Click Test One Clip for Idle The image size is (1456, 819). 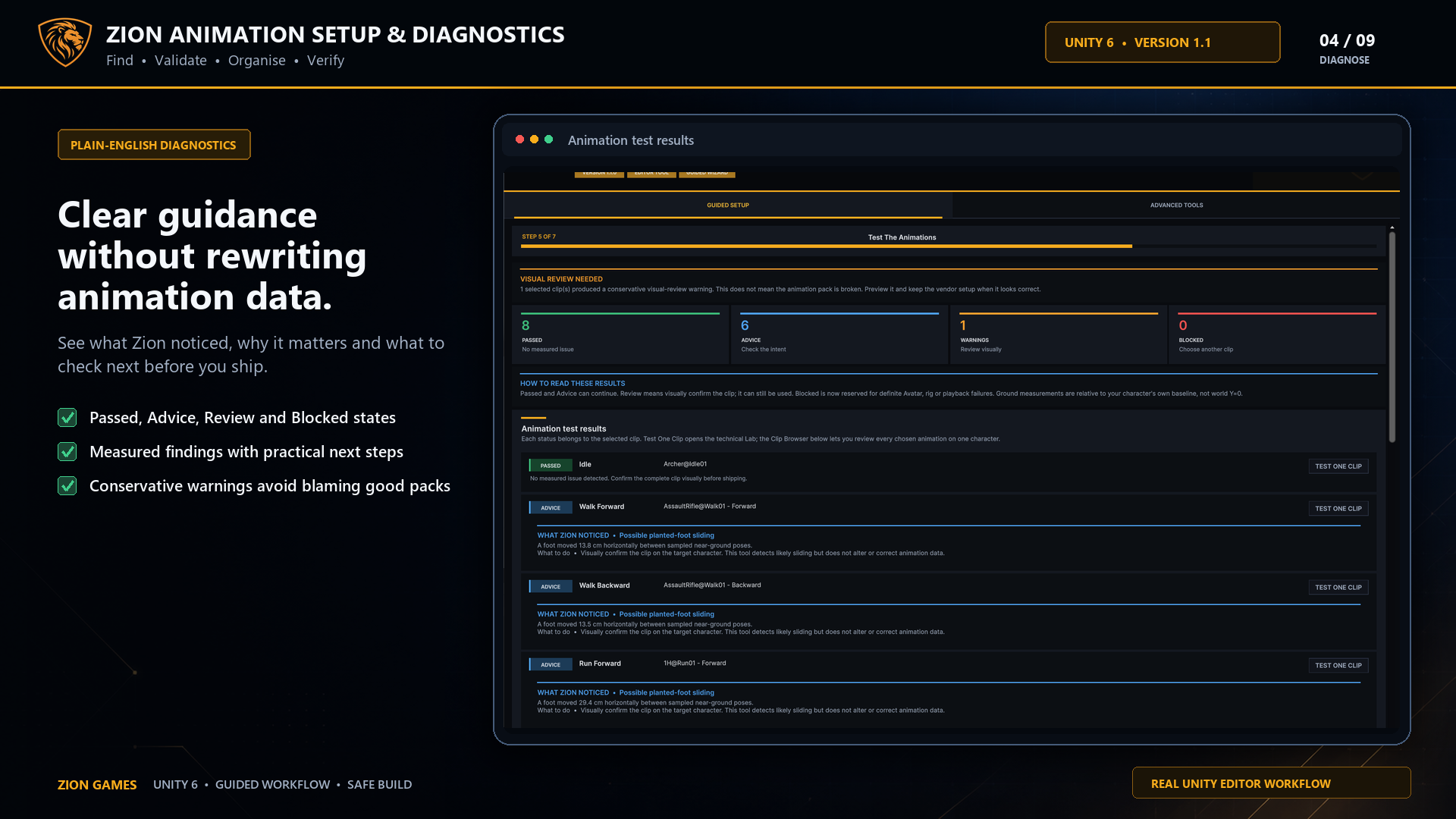click(1338, 466)
